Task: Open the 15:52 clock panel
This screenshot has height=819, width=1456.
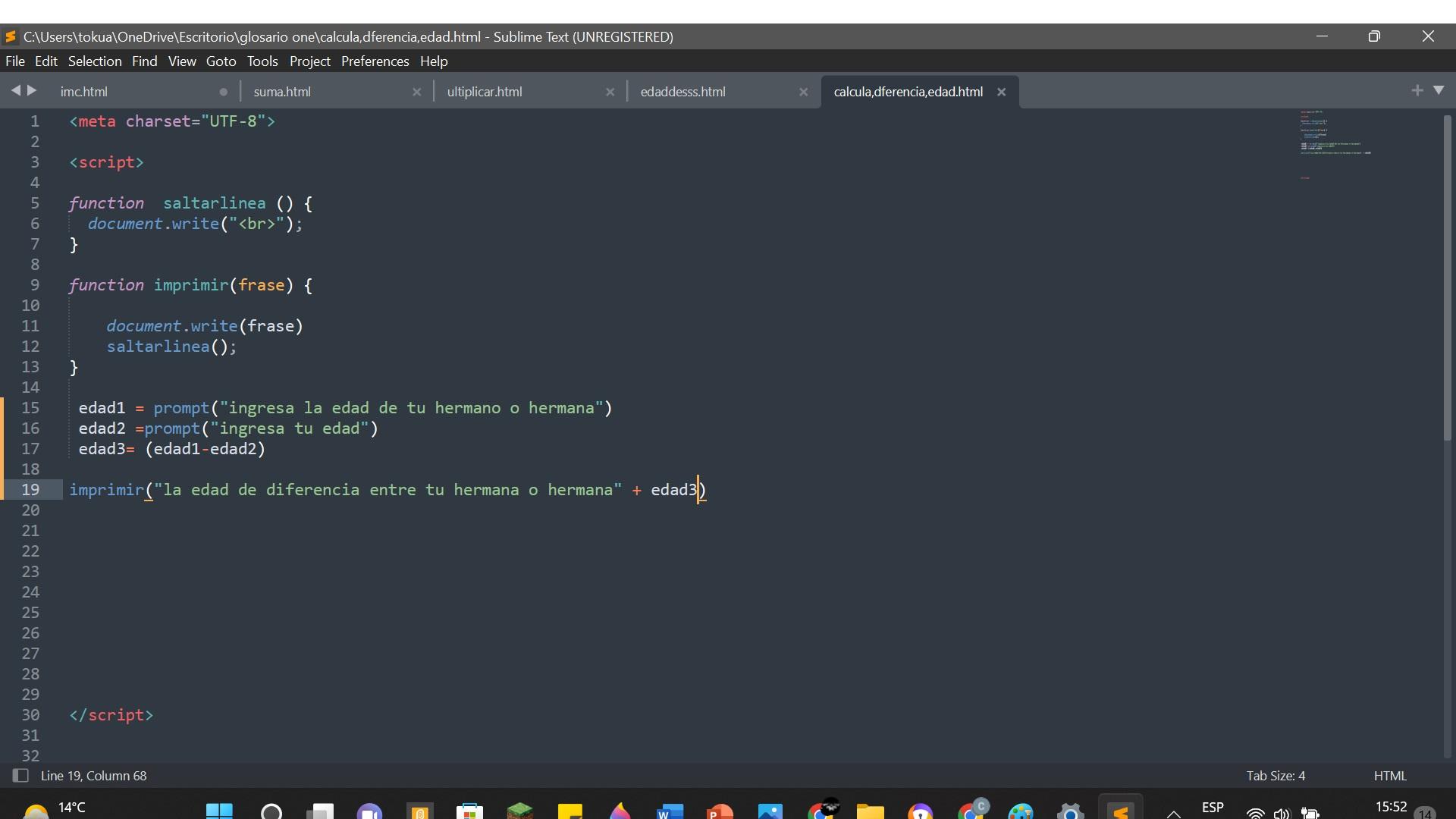Action: click(1391, 808)
